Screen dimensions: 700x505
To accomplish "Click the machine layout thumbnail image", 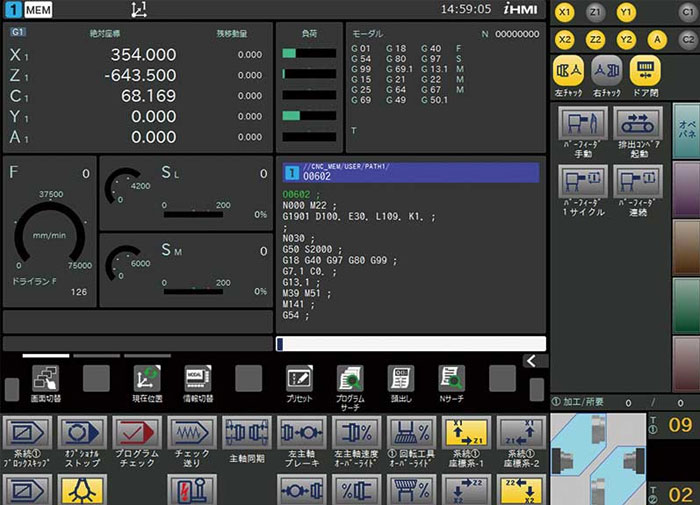I will pyautogui.click(x=598, y=459).
